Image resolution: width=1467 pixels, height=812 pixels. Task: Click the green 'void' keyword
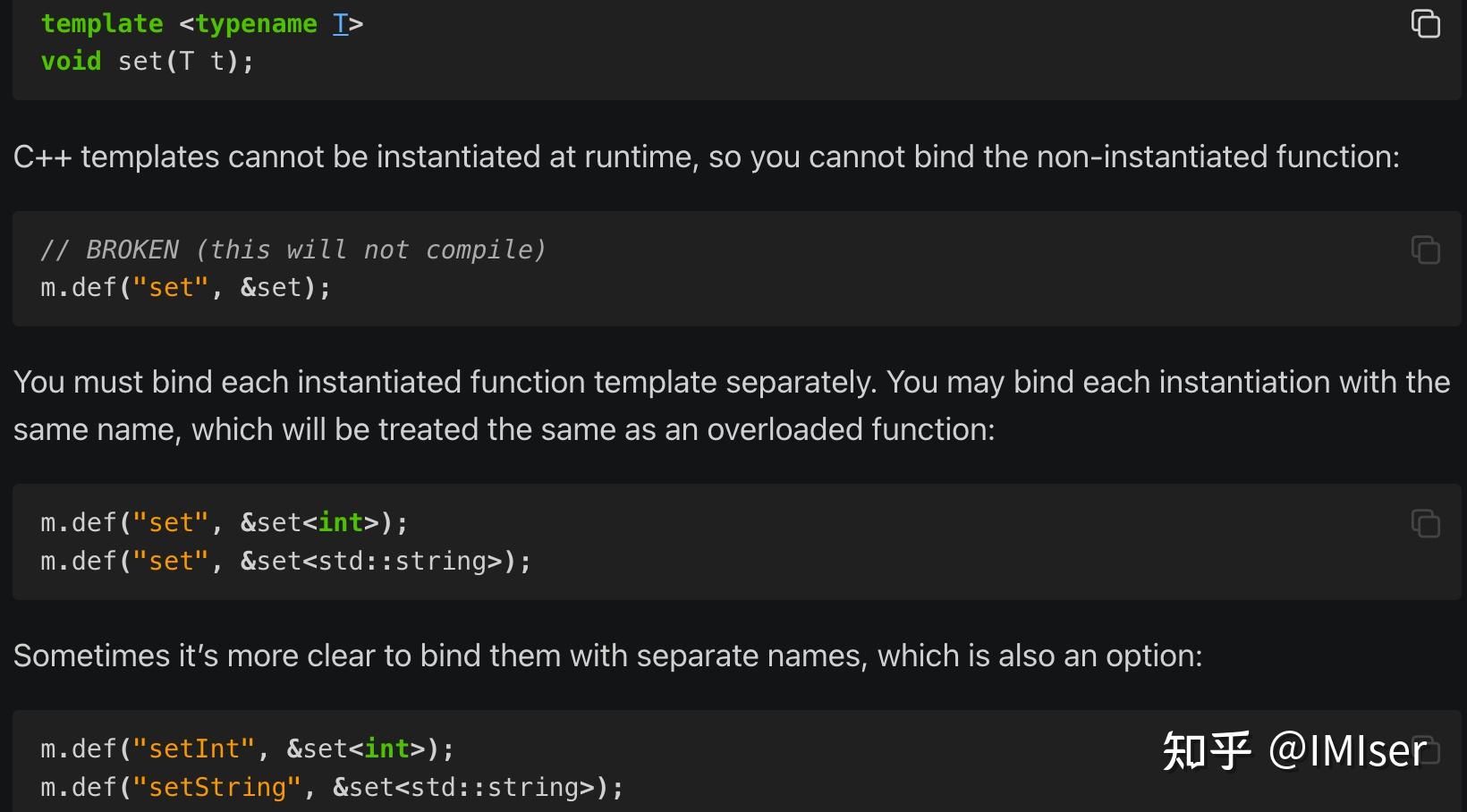click(x=71, y=62)
